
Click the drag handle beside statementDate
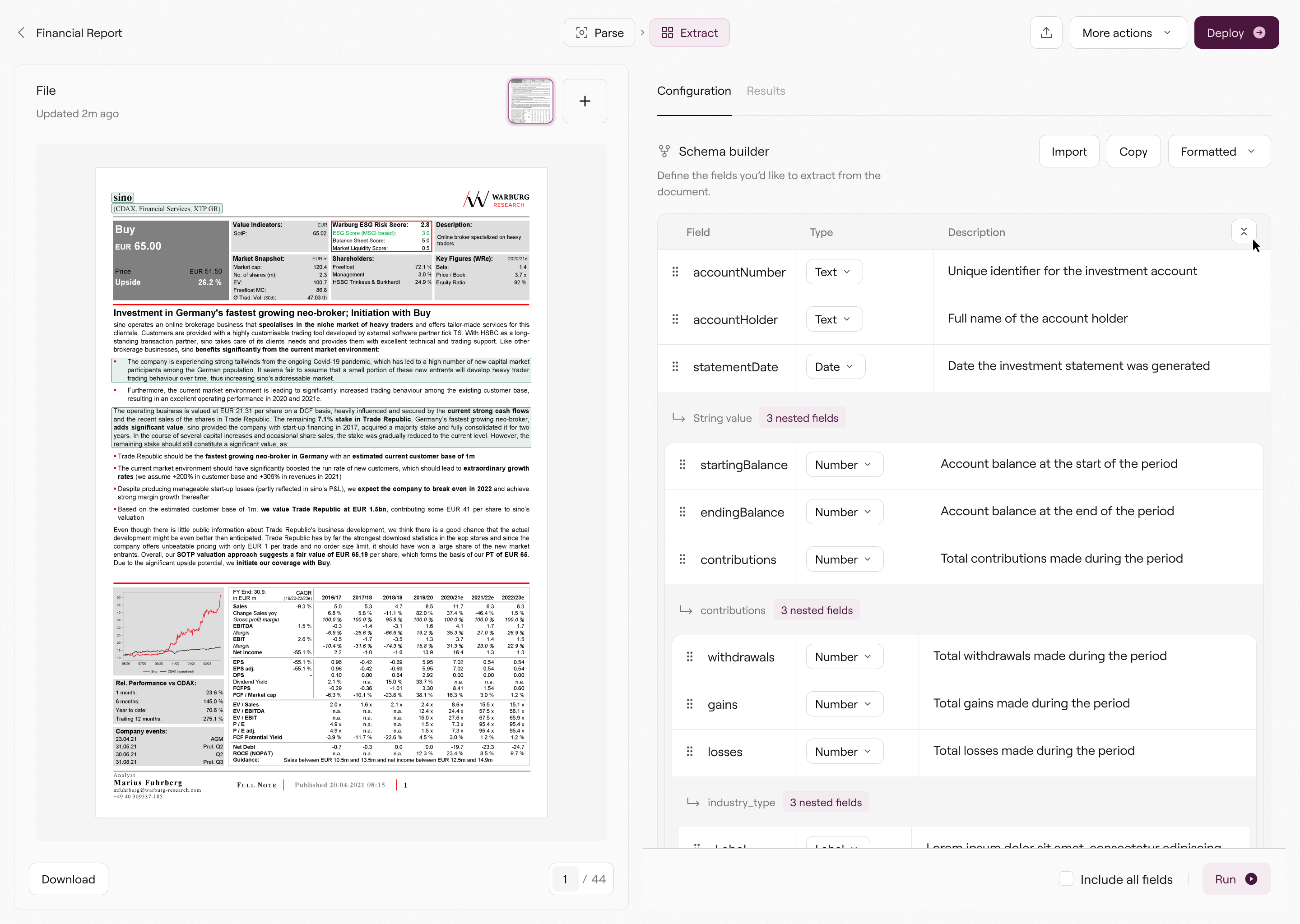click(675, 366)
